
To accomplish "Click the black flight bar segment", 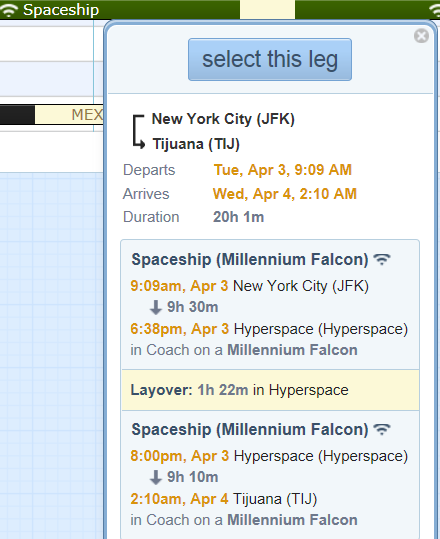I will pyautogui.click(x=17, y=115).
